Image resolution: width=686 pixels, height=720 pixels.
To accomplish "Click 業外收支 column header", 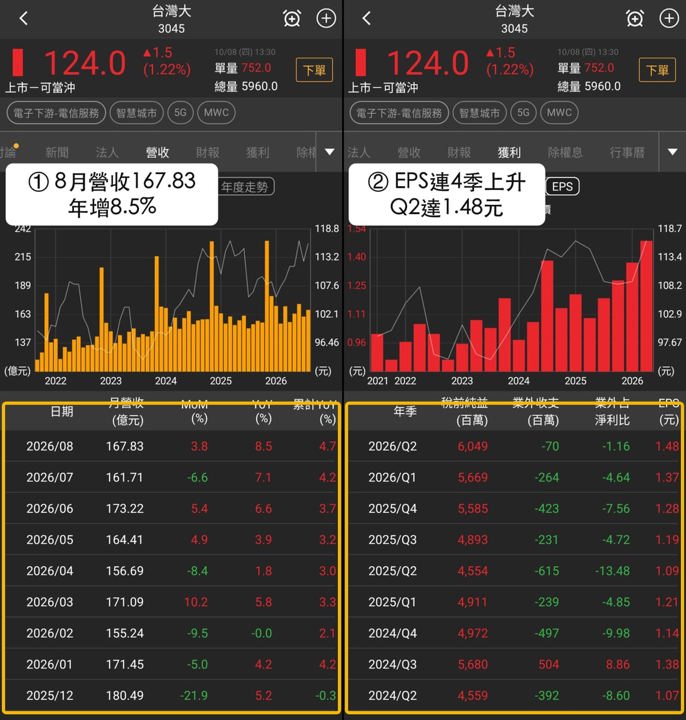I will coord(536,411).
